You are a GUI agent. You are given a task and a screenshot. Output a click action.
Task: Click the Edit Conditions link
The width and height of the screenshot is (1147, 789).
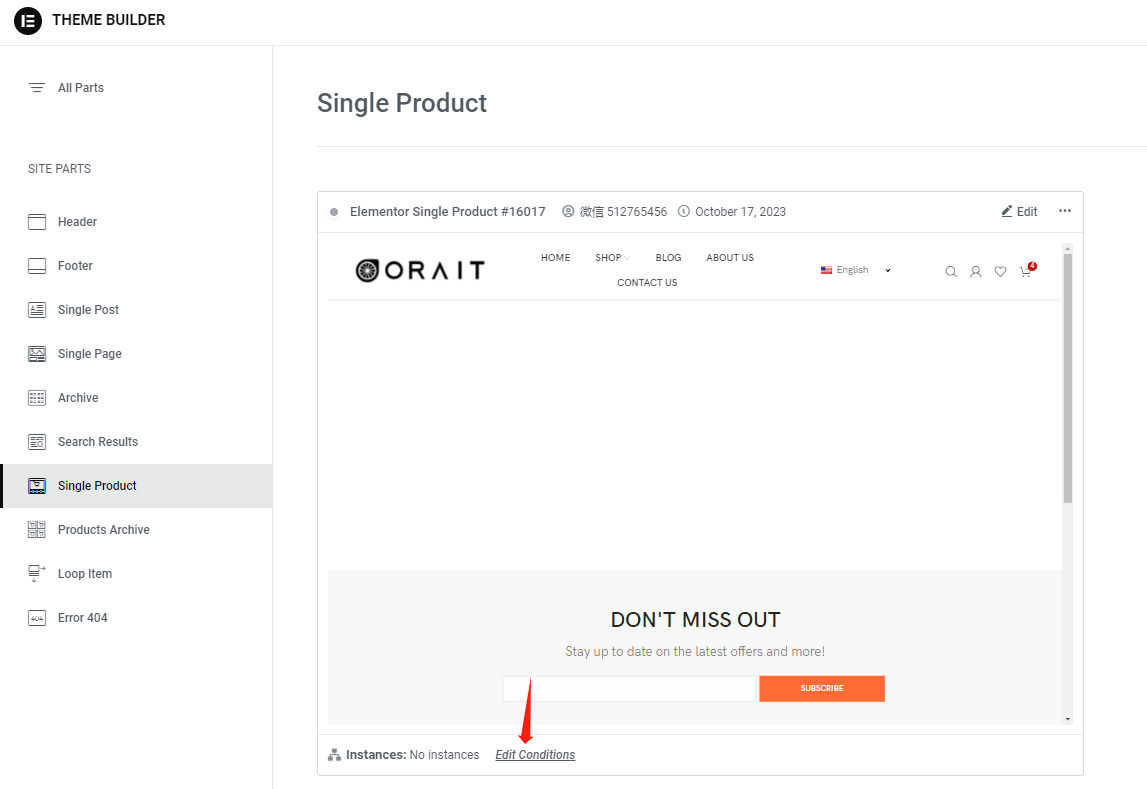coord(535,755)
